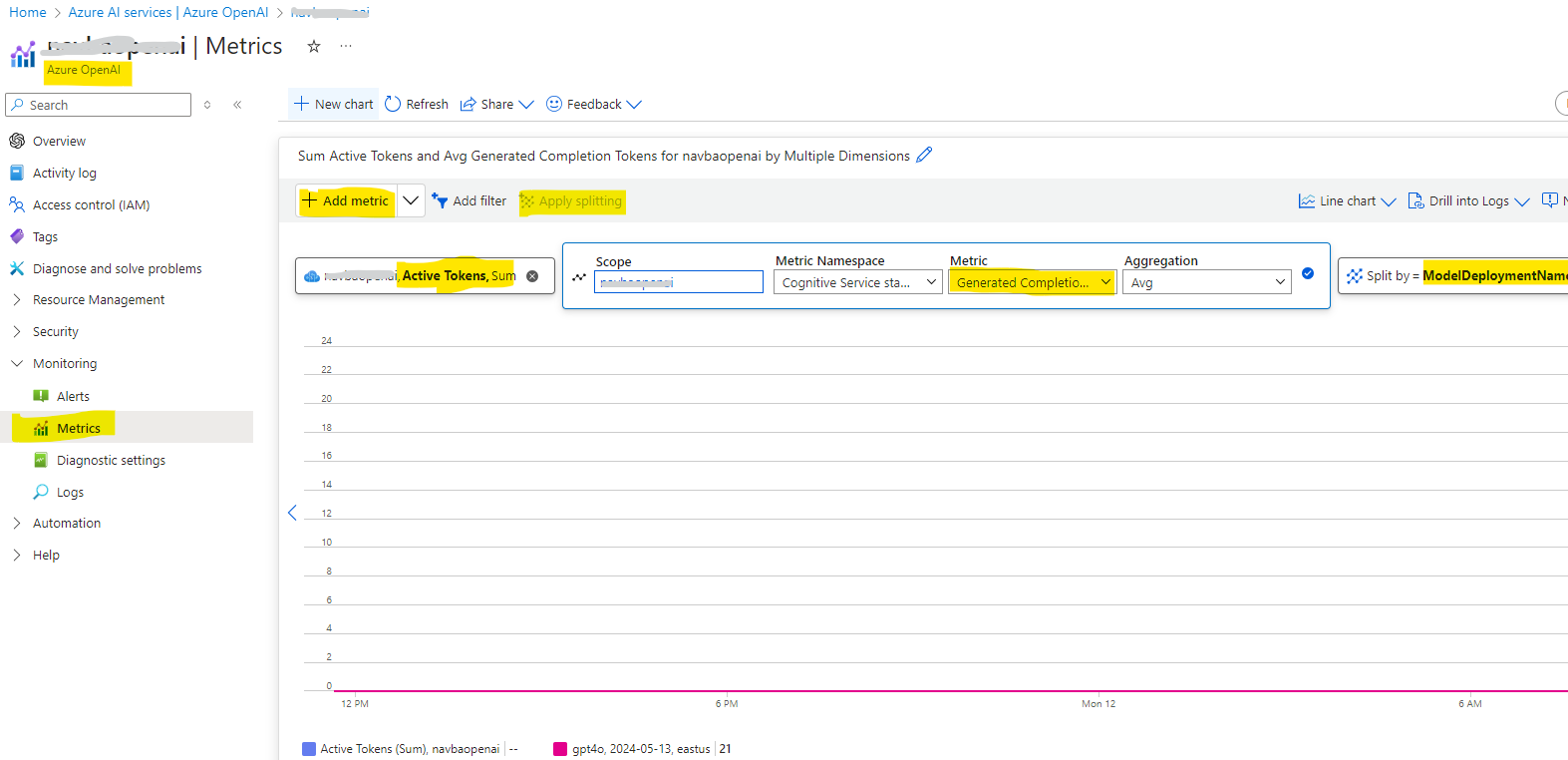Remove the Active Tokens metric chip
Image resolution: width=1568 pixels, height=760 pixels.
click(532, 276)
